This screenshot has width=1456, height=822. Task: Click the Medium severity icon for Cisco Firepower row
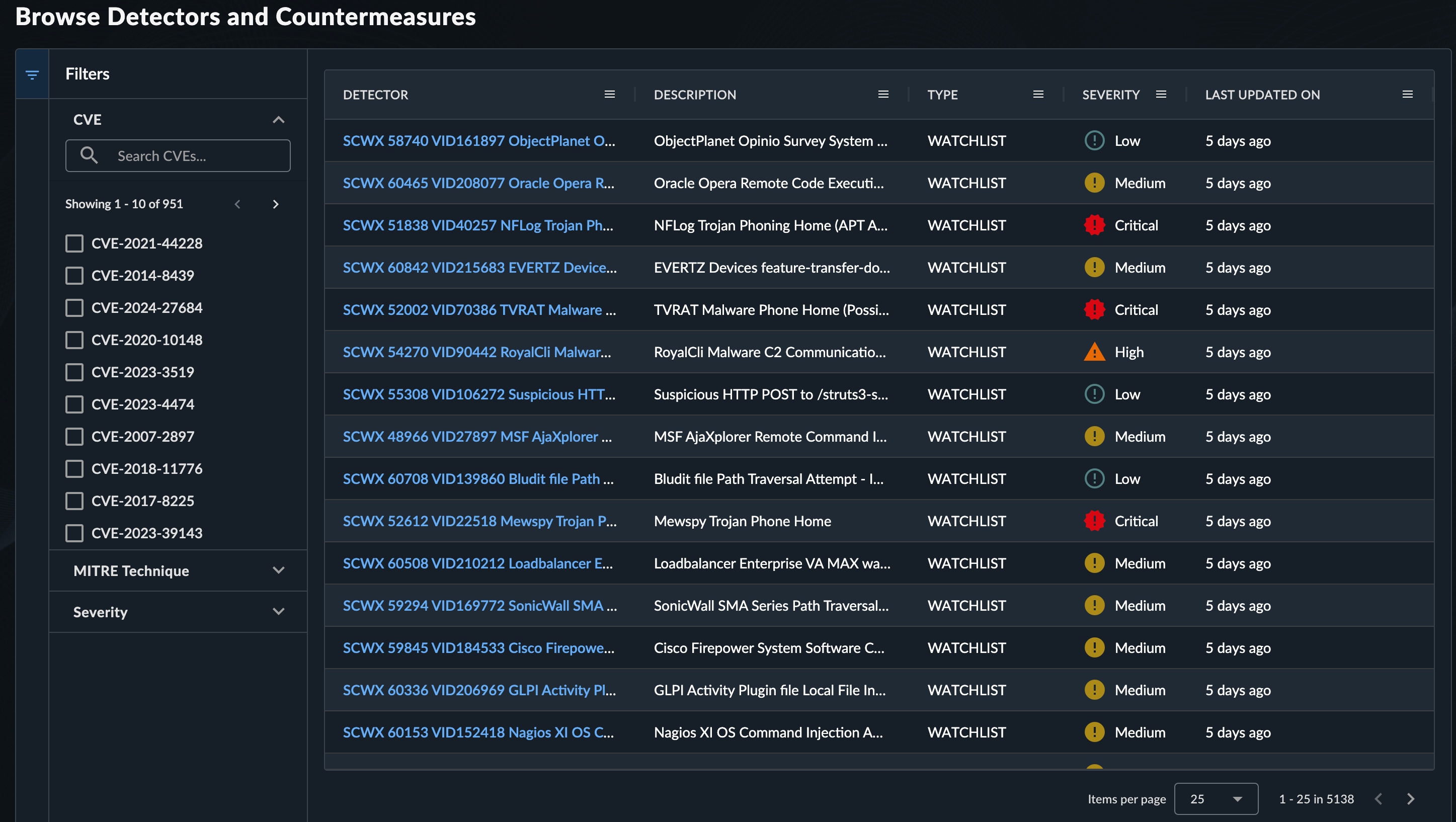[x=1094, y=648]
